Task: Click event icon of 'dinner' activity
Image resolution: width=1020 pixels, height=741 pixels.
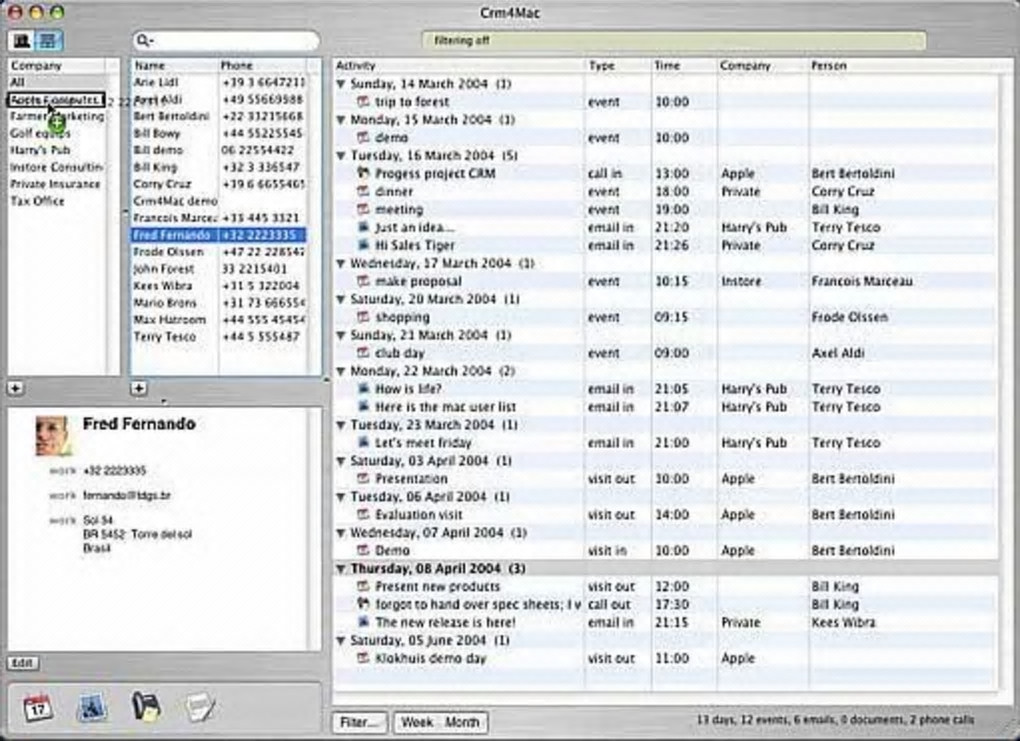Action: point(364,191)
